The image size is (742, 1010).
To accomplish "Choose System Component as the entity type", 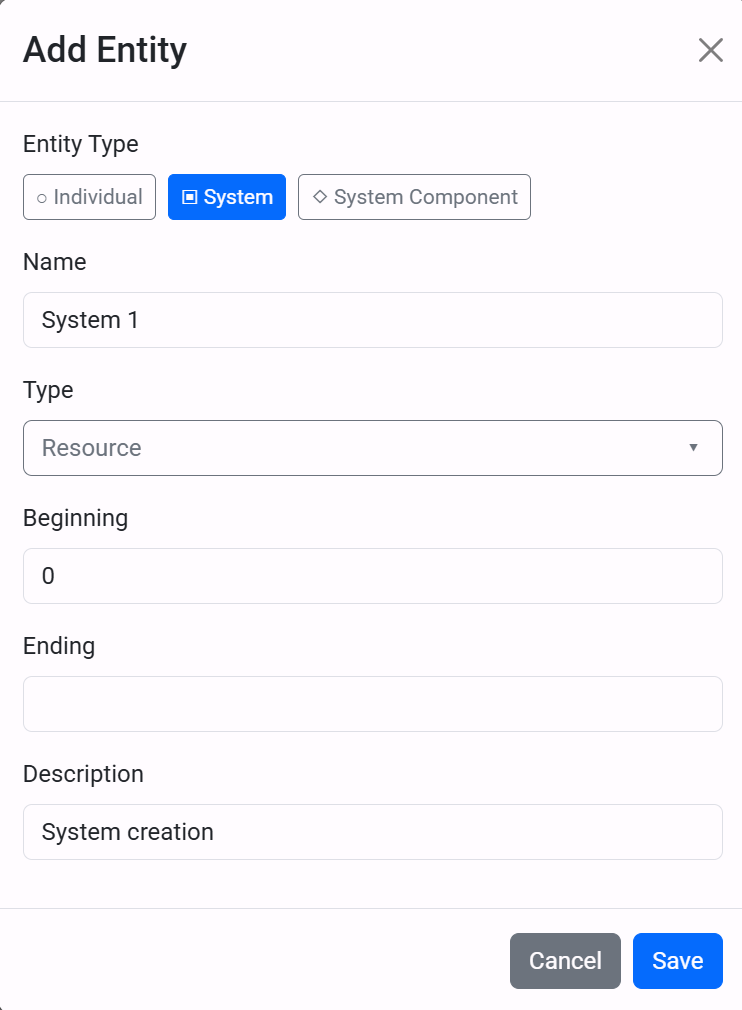I will [x=414, y=197].
